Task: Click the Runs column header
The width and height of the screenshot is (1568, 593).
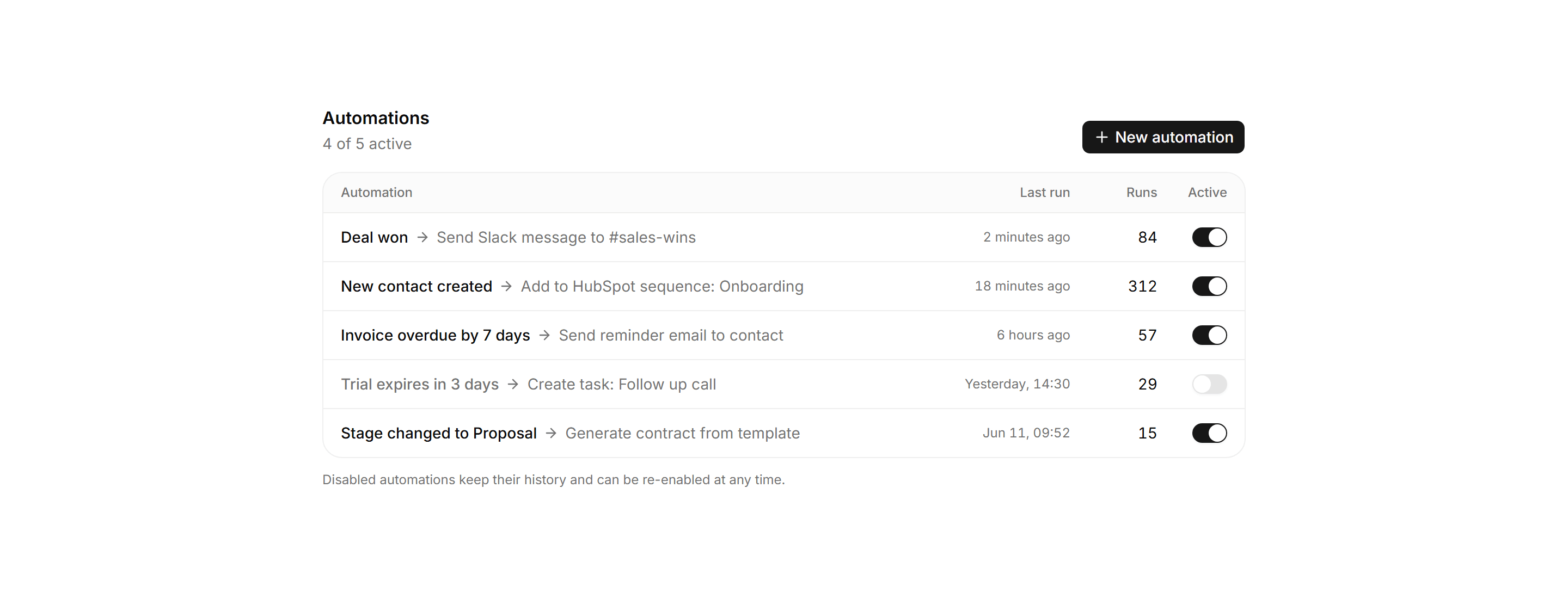Action: pos(1141,192)
